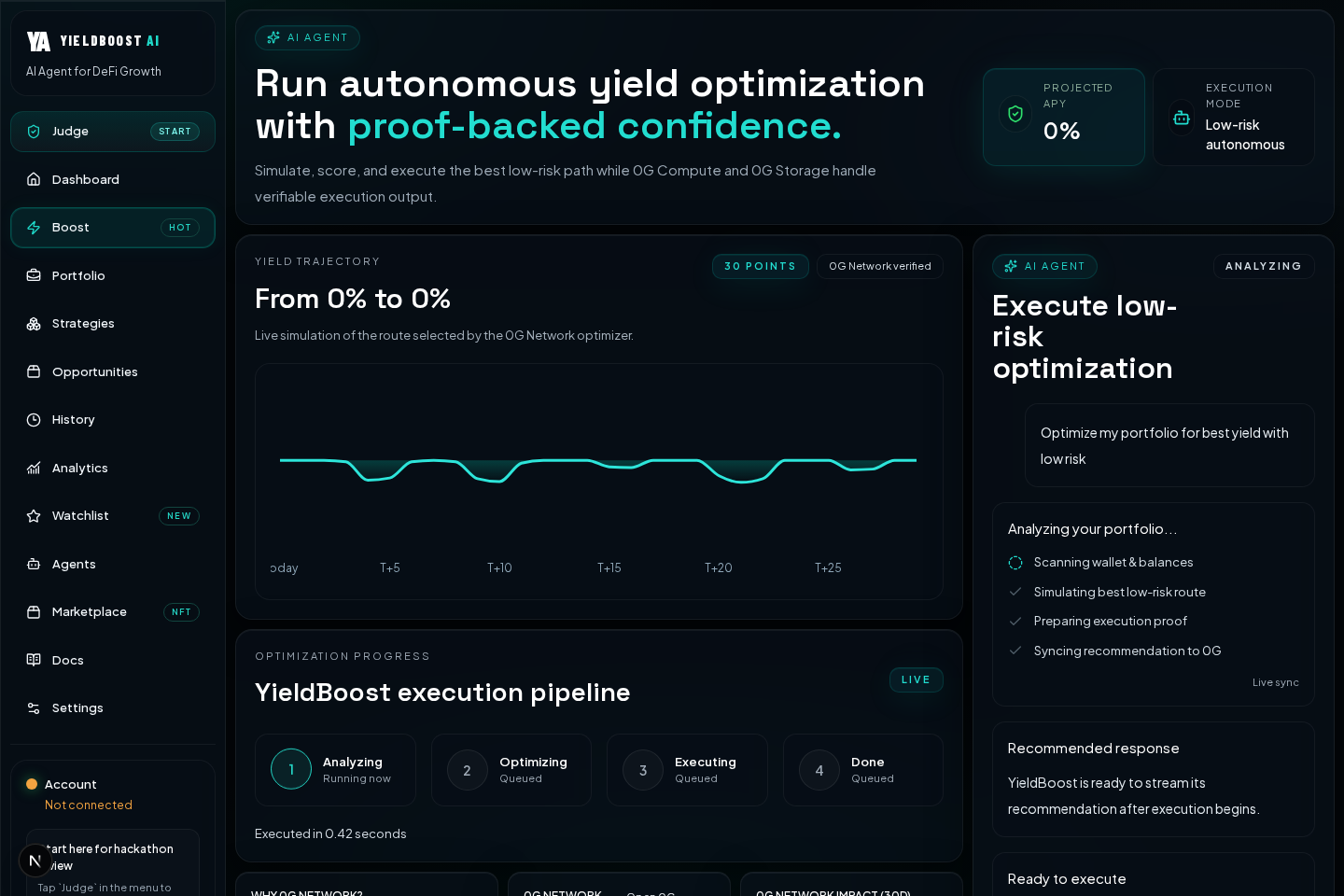Click the START badge on Judge
Screen dimensions: 1344x896
(x=175, y=132)
